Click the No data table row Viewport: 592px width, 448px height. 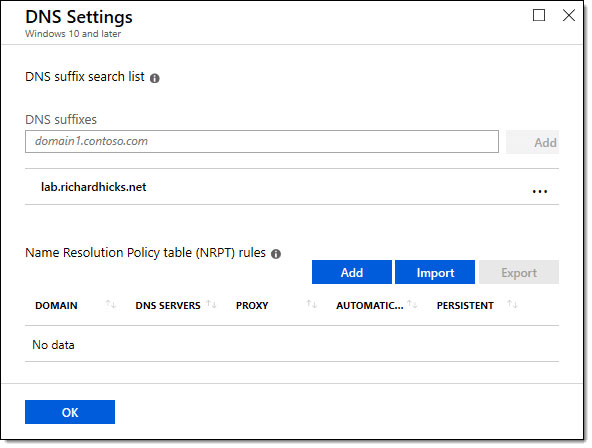292,344
